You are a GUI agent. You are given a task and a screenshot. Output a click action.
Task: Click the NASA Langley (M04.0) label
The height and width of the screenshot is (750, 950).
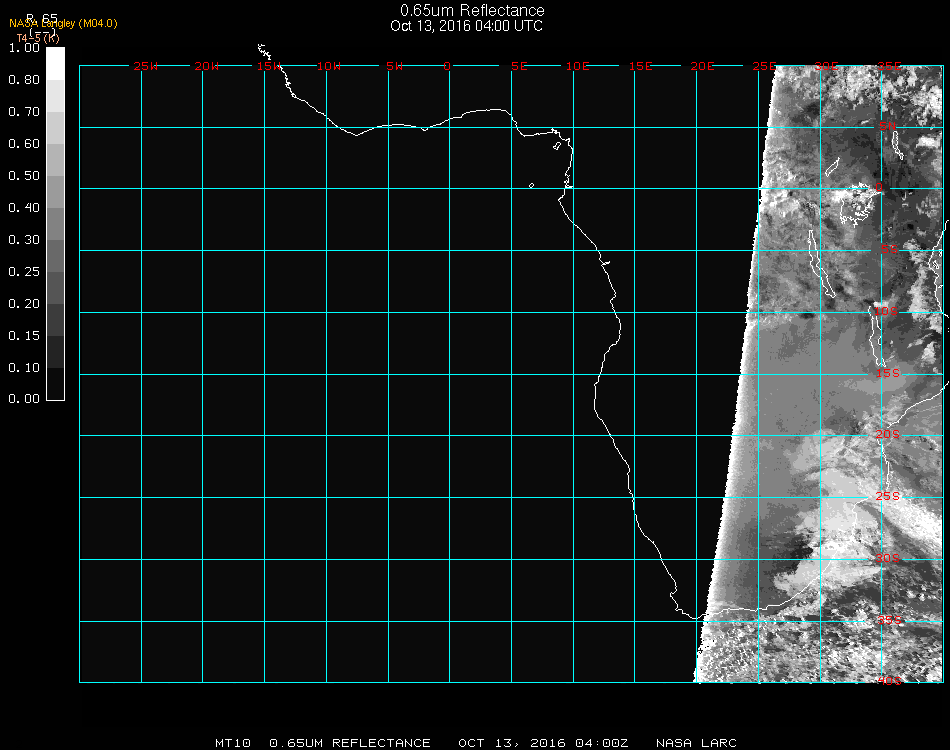[63, 24]
